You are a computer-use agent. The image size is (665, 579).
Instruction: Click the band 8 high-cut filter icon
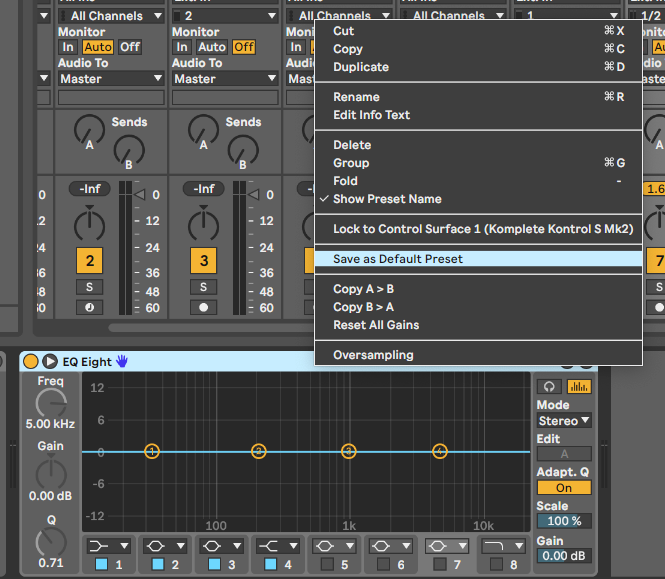point(494,546)
